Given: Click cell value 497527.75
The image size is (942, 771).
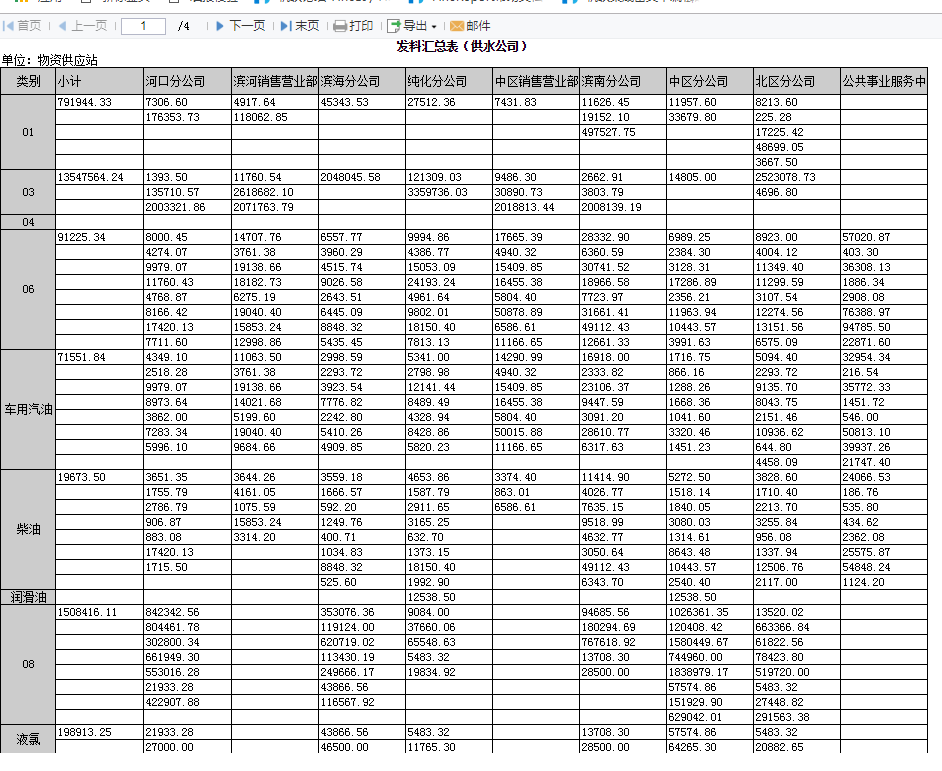Looking at the screenshot, I should (609, 132).
